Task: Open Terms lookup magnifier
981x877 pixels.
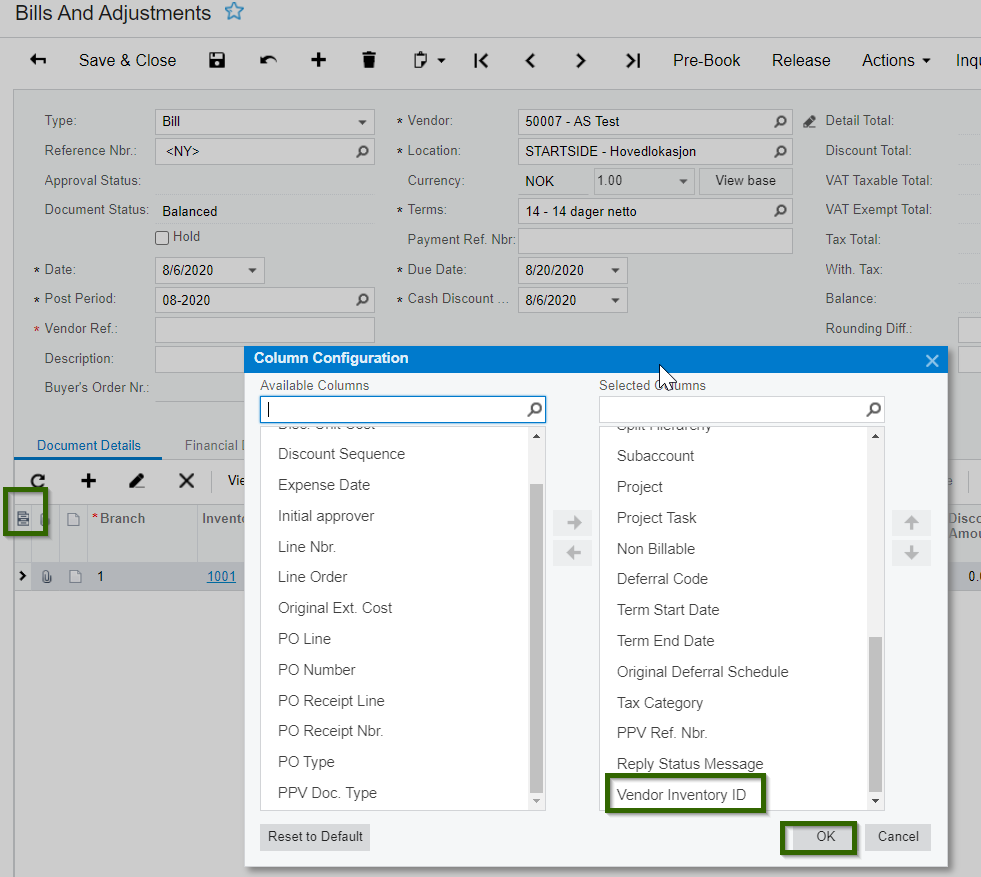Action: (x=780, y=211)
